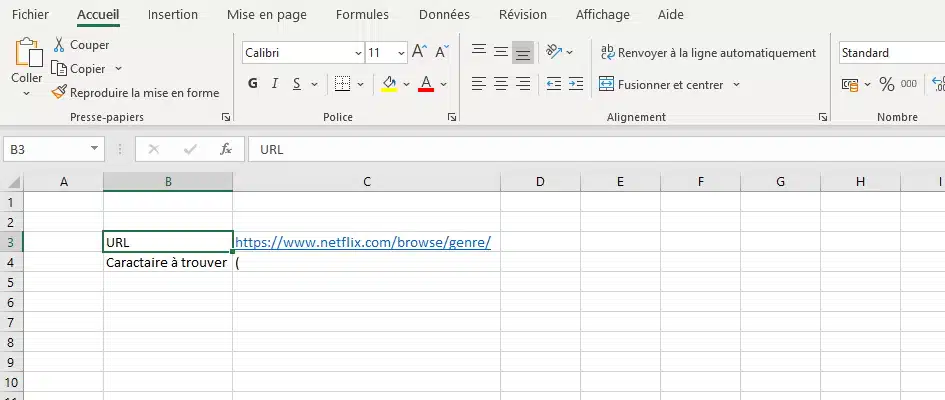Open Police dialog launcher

[452, 117]
